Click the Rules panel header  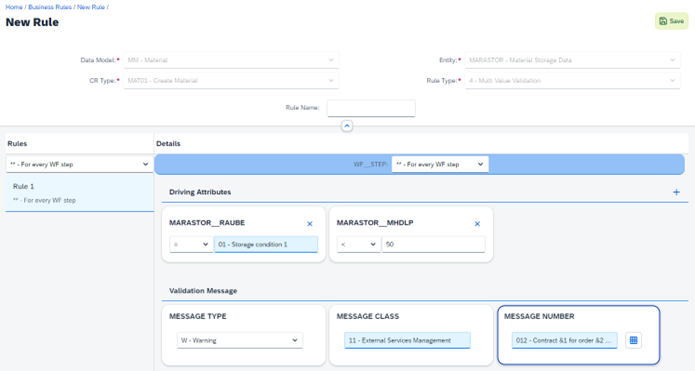pos(17,144)
